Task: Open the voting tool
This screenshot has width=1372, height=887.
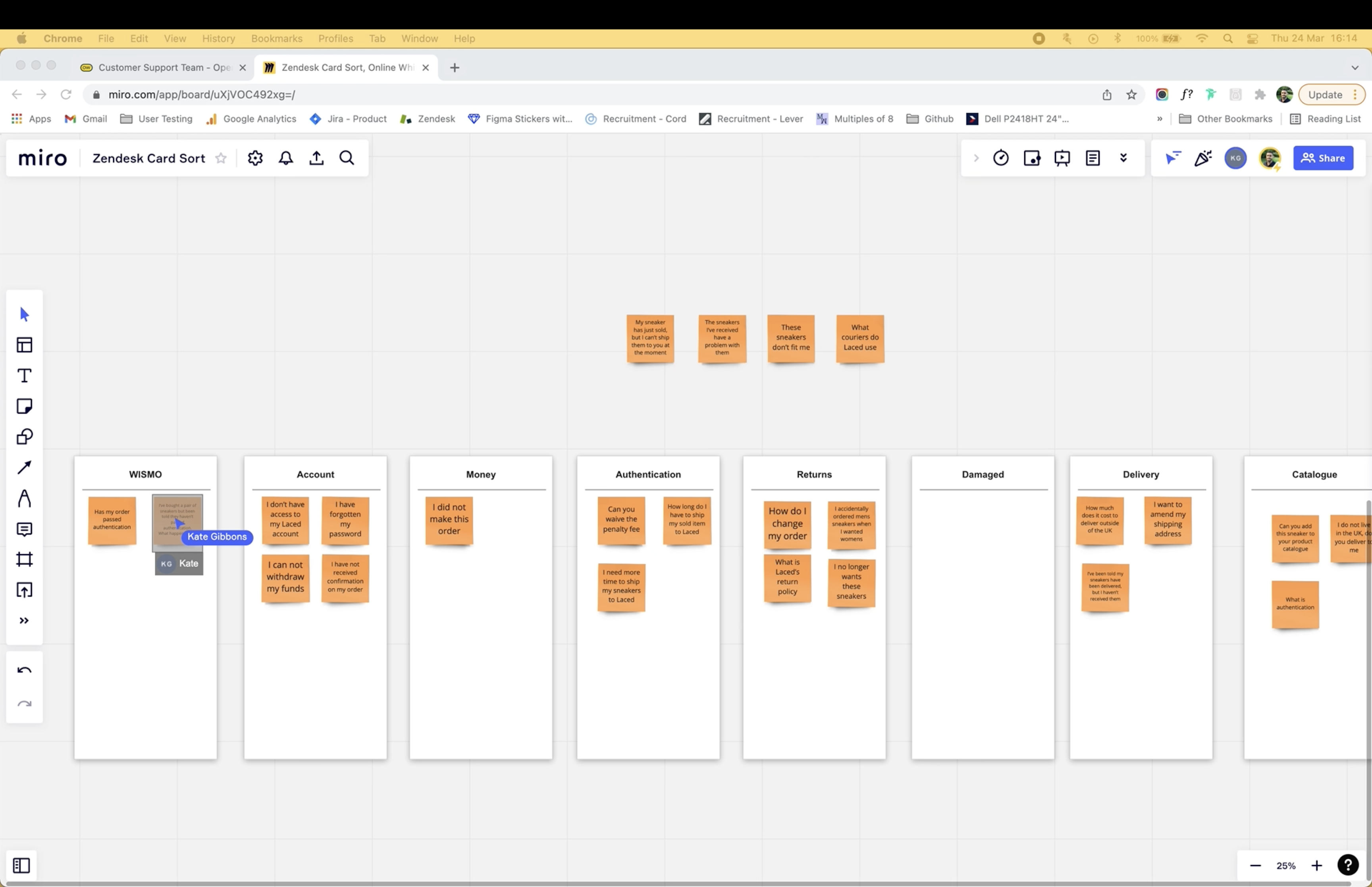Action: coord(1032,158)
